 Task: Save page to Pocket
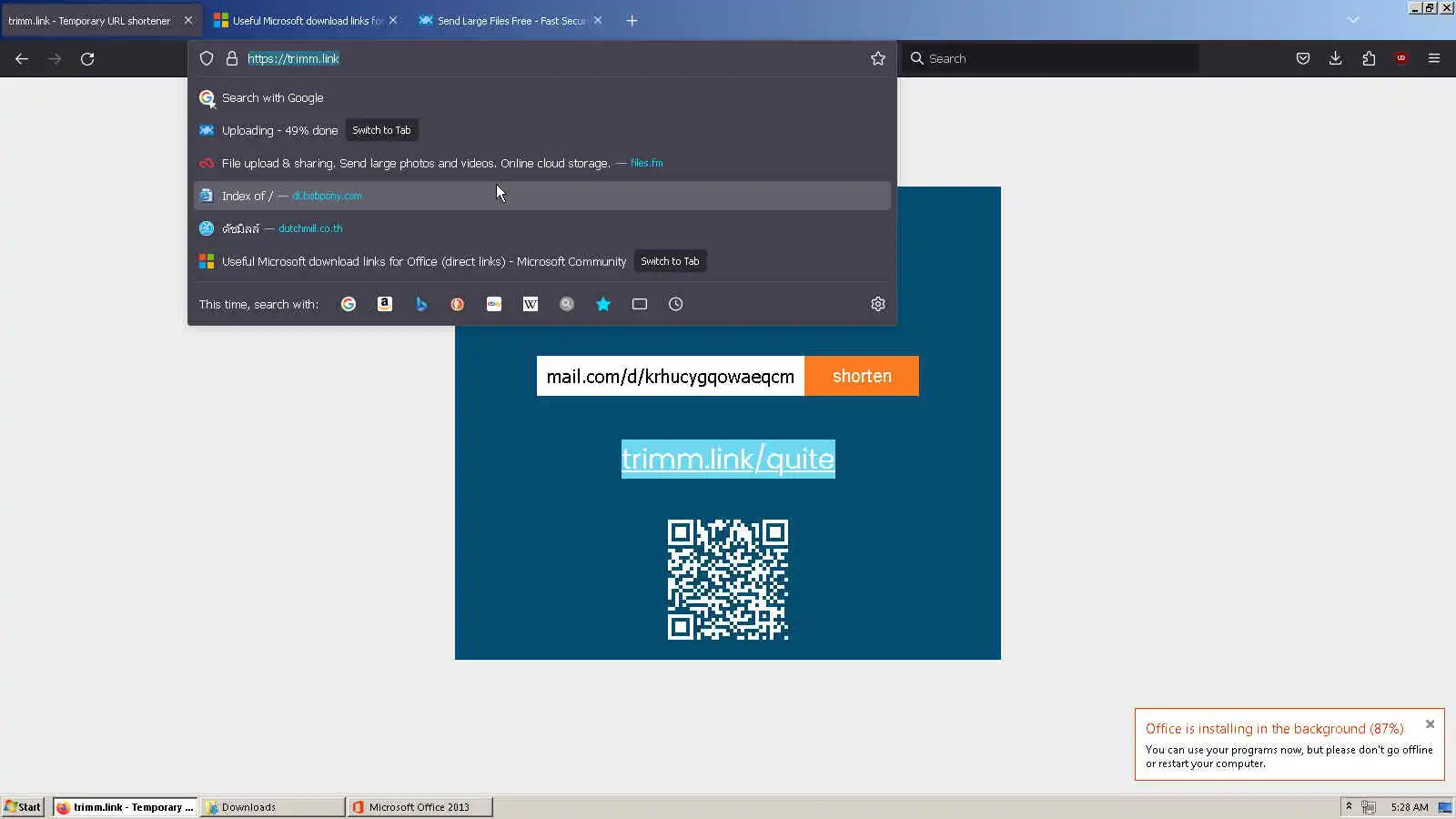coord(1303,58)
